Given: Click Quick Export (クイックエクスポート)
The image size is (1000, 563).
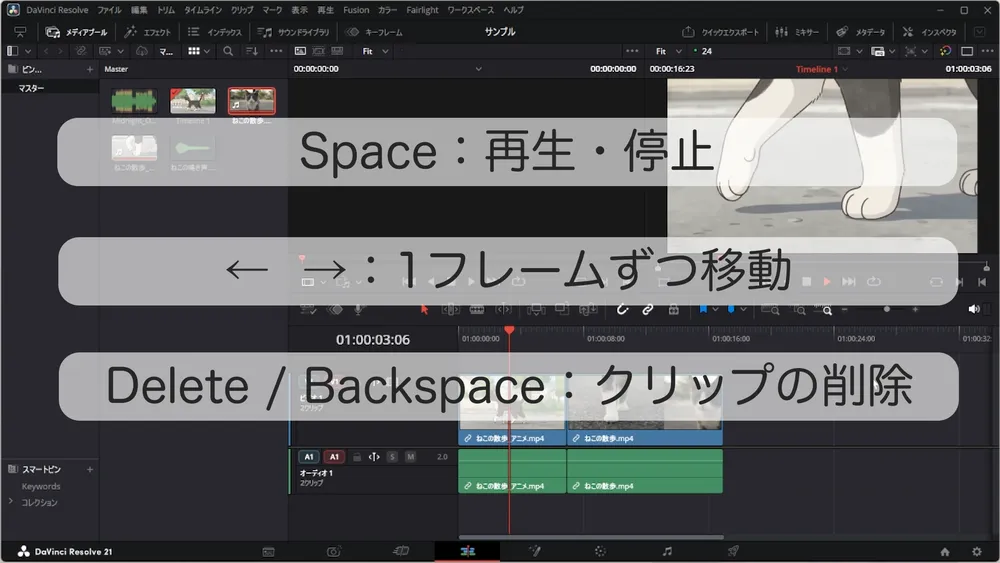Looking at the screenshot, I should pos(721,32).
